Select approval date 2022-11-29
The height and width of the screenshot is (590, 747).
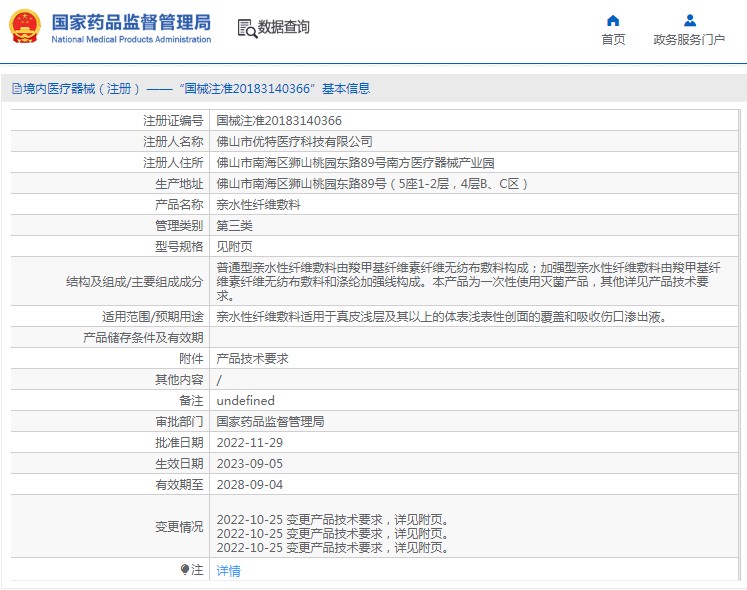click(x=250, y=443)
